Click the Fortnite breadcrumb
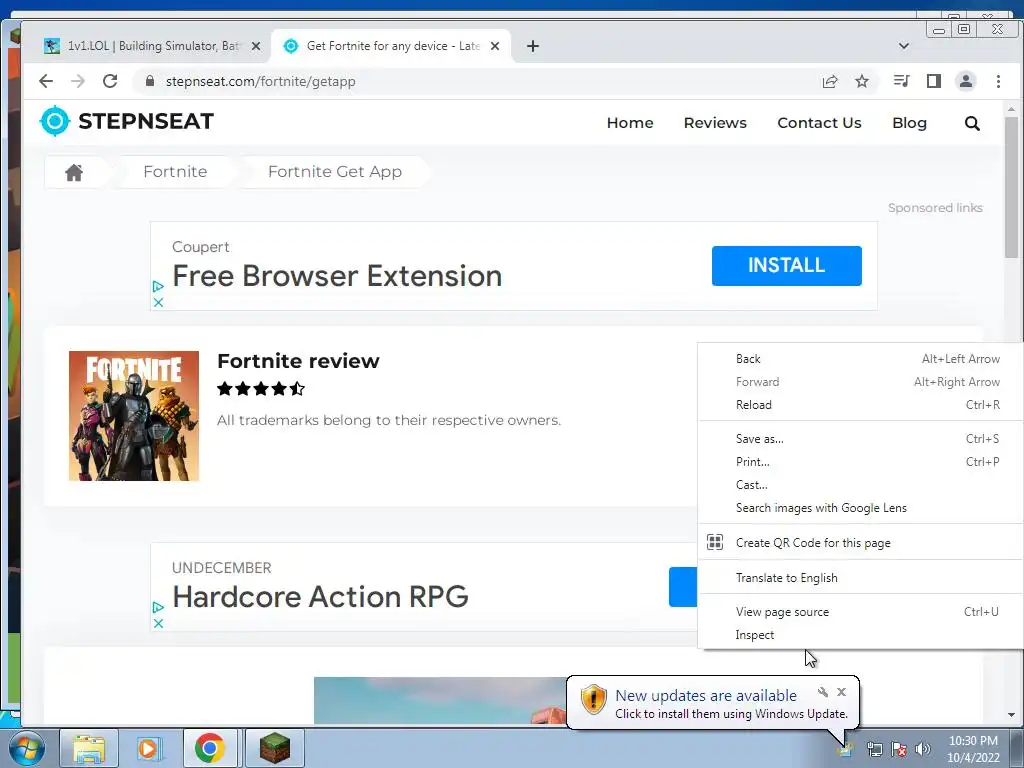 (x=175, y=172)
